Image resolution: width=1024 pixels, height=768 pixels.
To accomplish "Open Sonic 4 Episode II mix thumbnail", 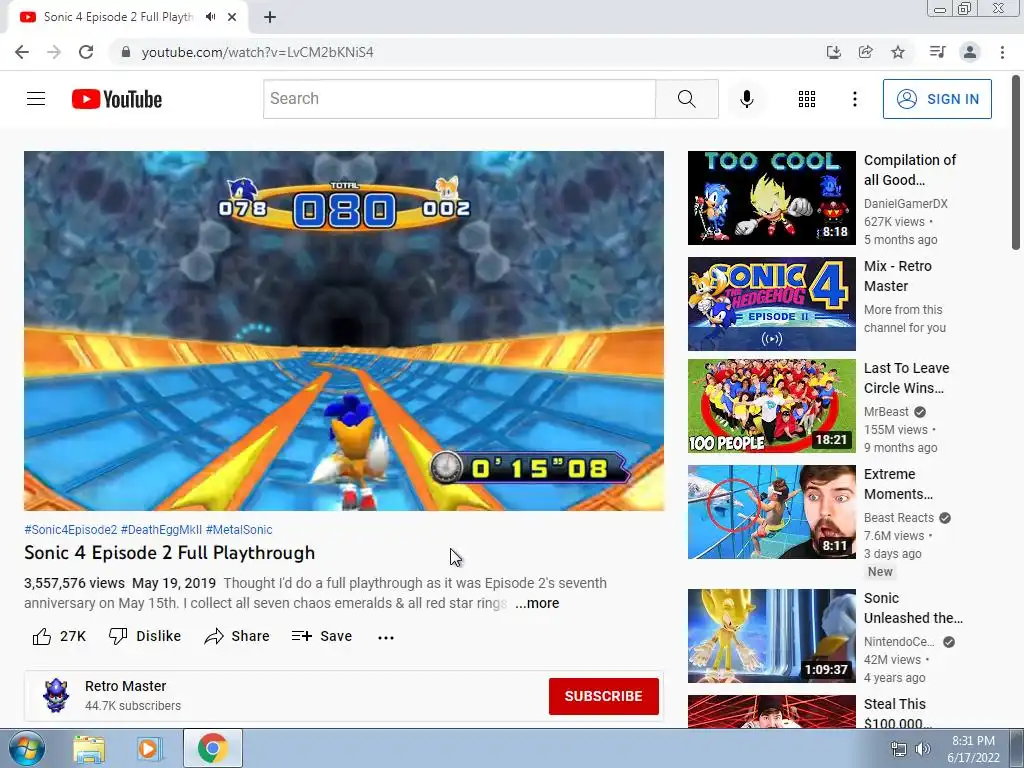I will click(771, 304).
